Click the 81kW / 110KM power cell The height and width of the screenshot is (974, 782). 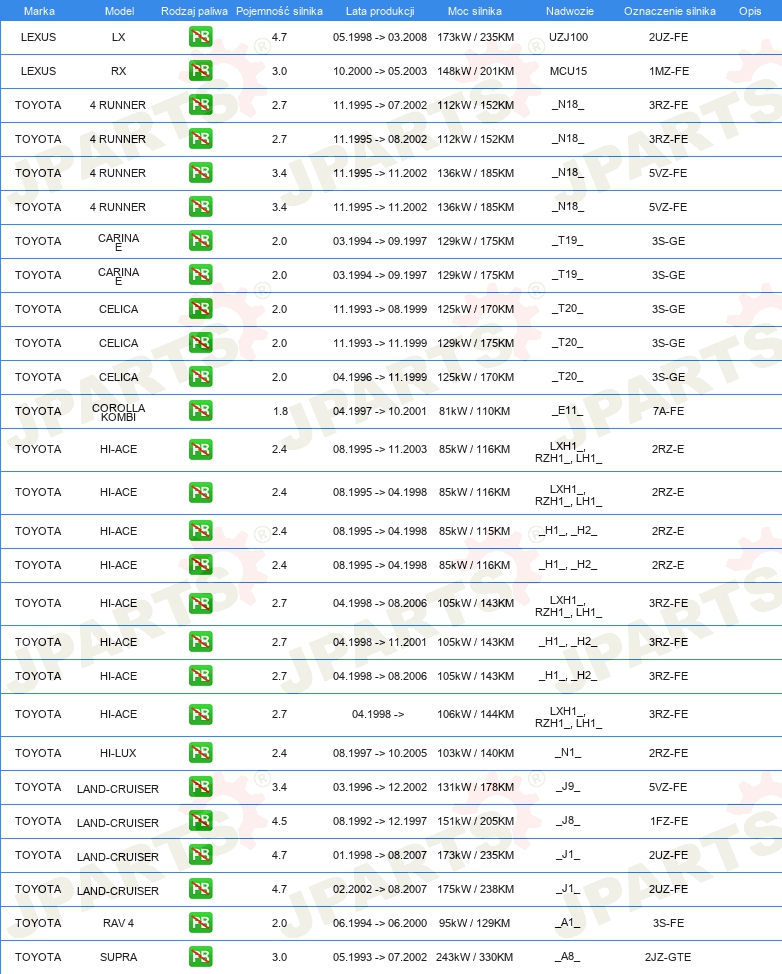475,411
